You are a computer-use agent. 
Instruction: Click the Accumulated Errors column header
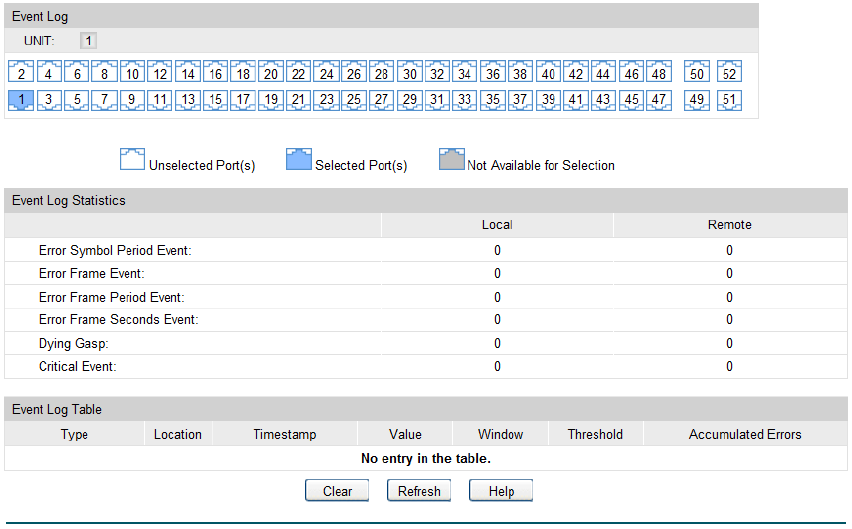(745, 434)
